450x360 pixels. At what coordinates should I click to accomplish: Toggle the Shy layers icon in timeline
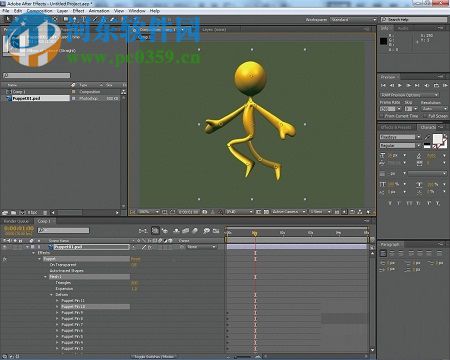(x=176, y=231)
